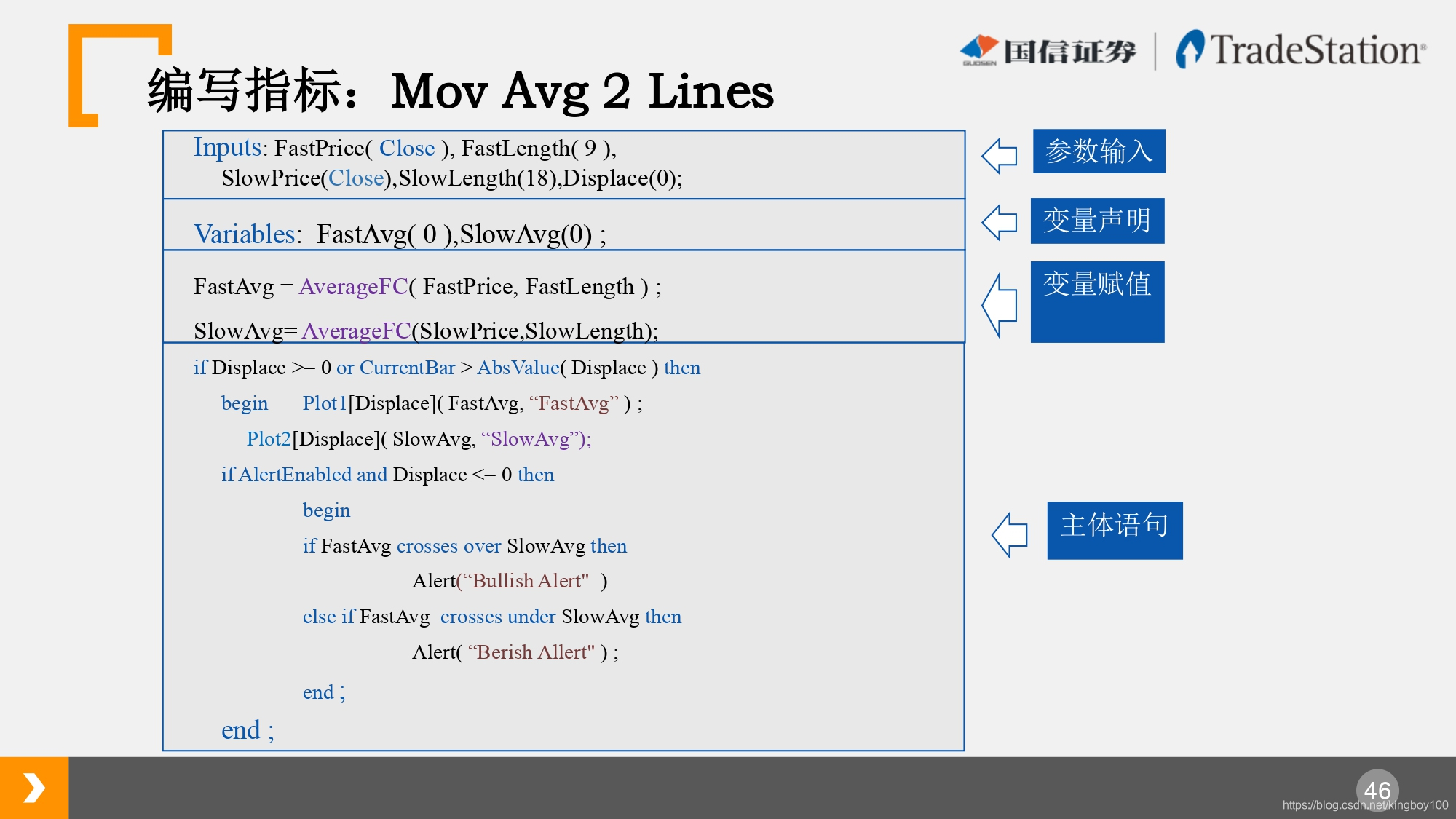1456x819 pixels.
Task: Click the 参数输入 blue label box
Action: (x=1099, y=151)
